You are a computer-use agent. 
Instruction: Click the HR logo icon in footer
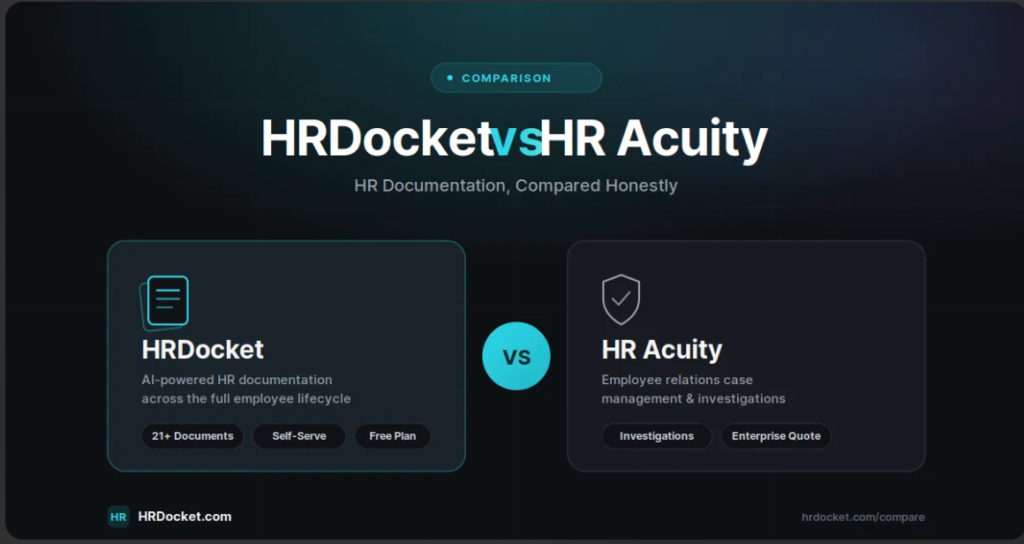click(118, 517)
